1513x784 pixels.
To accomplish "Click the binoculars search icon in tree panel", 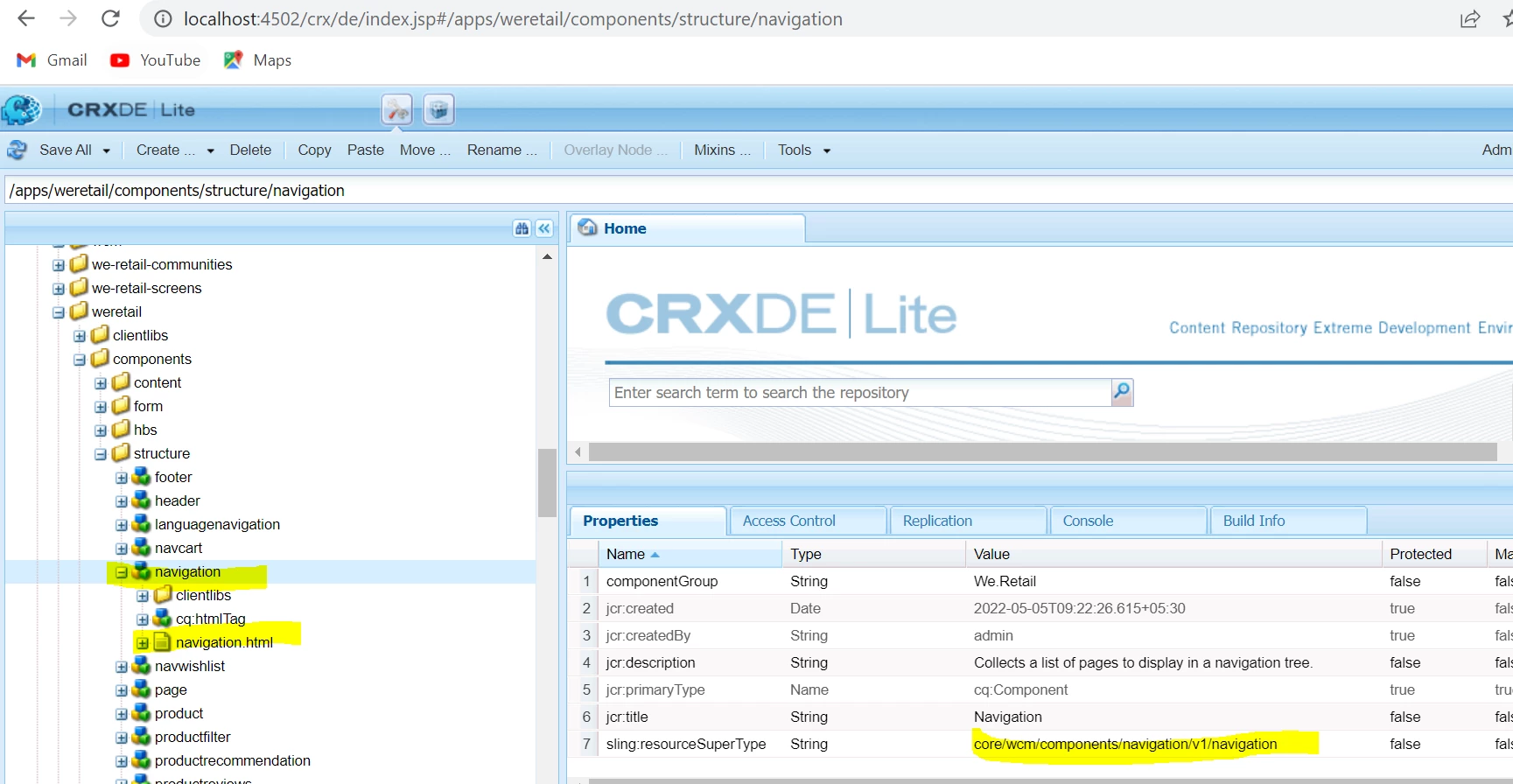I will point(522,228).
